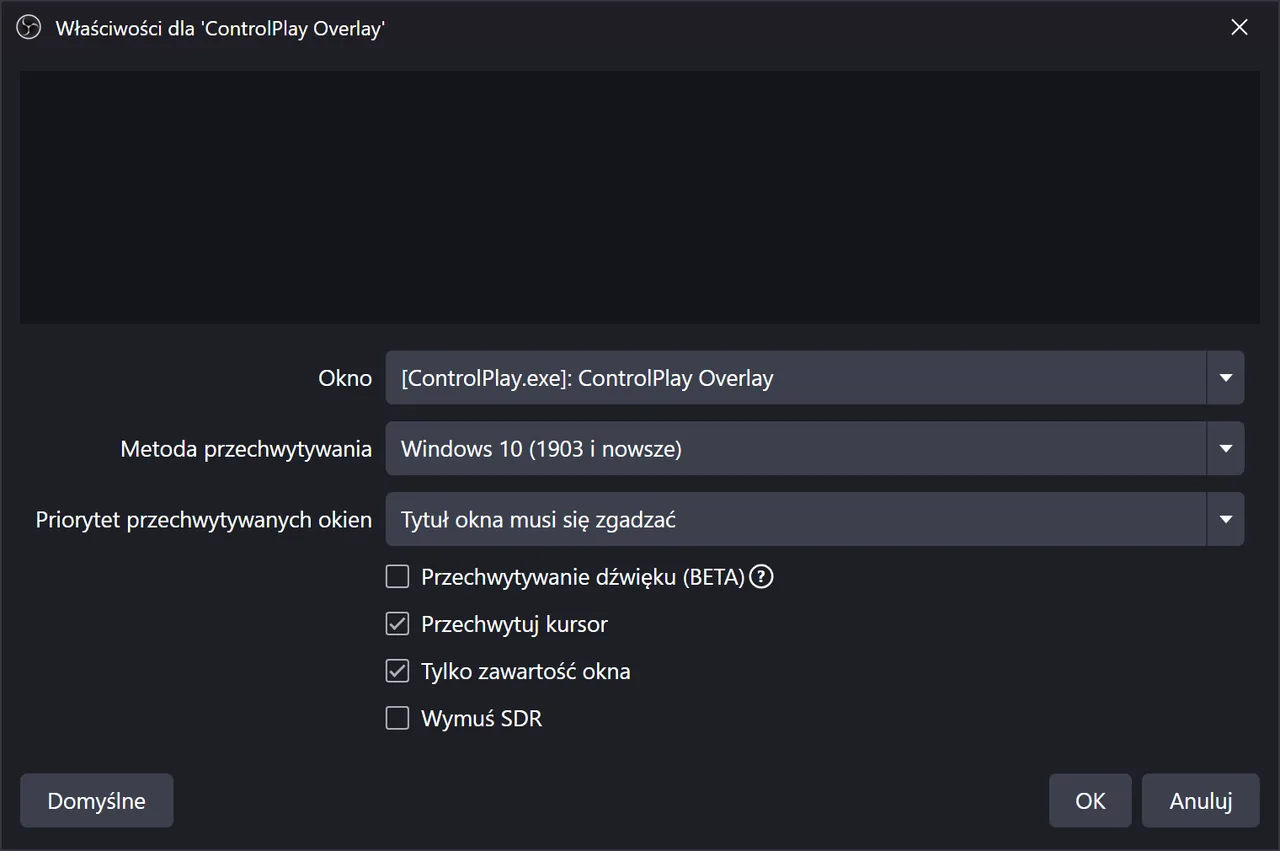This screenshot has width=1280, height=851.
Task: Open Metoda przechwytywania dropdown
Action: (x=815, y=449)
